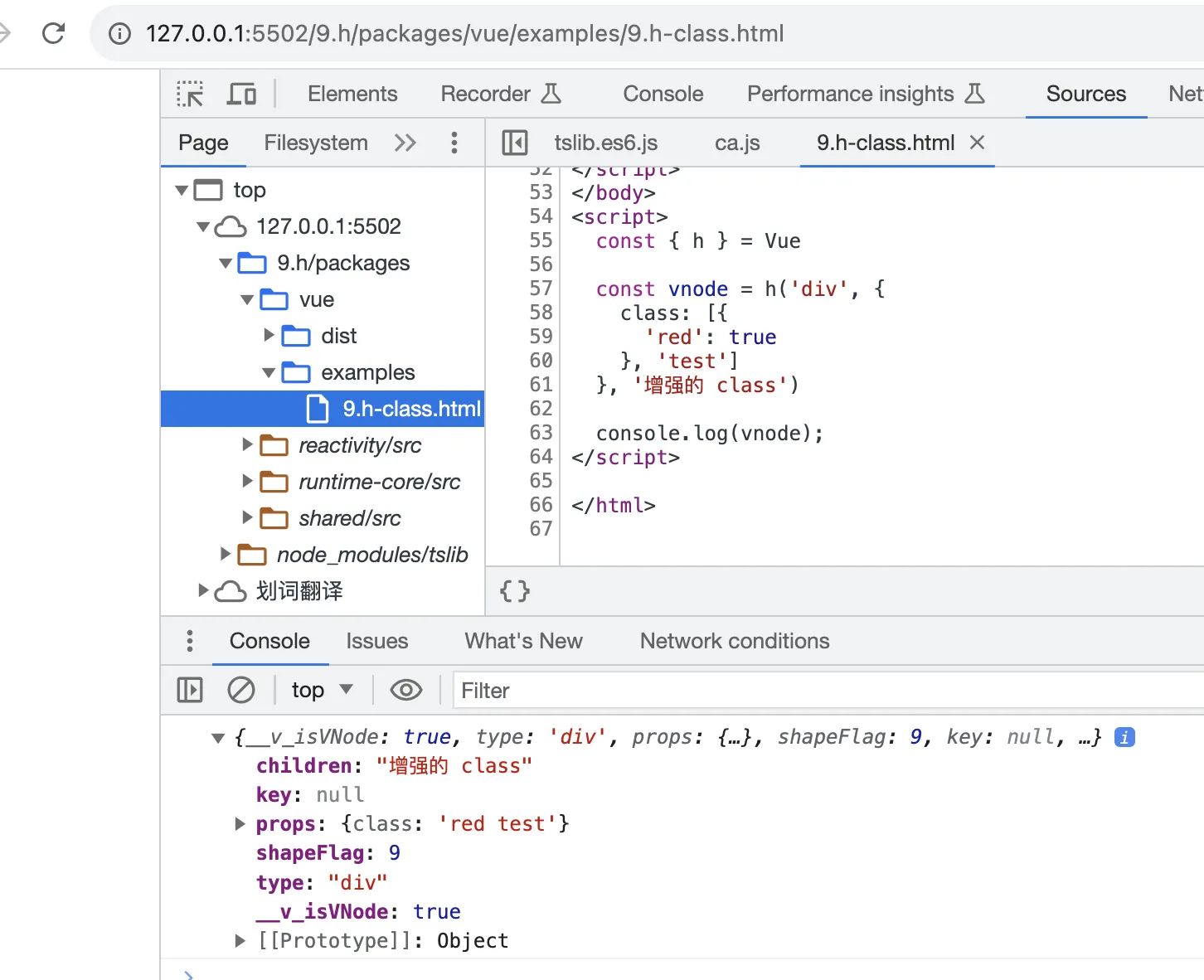This screenshot has width=1204, height=980.
Task: Click the reactivity/src folder icon
Action: 274,445
